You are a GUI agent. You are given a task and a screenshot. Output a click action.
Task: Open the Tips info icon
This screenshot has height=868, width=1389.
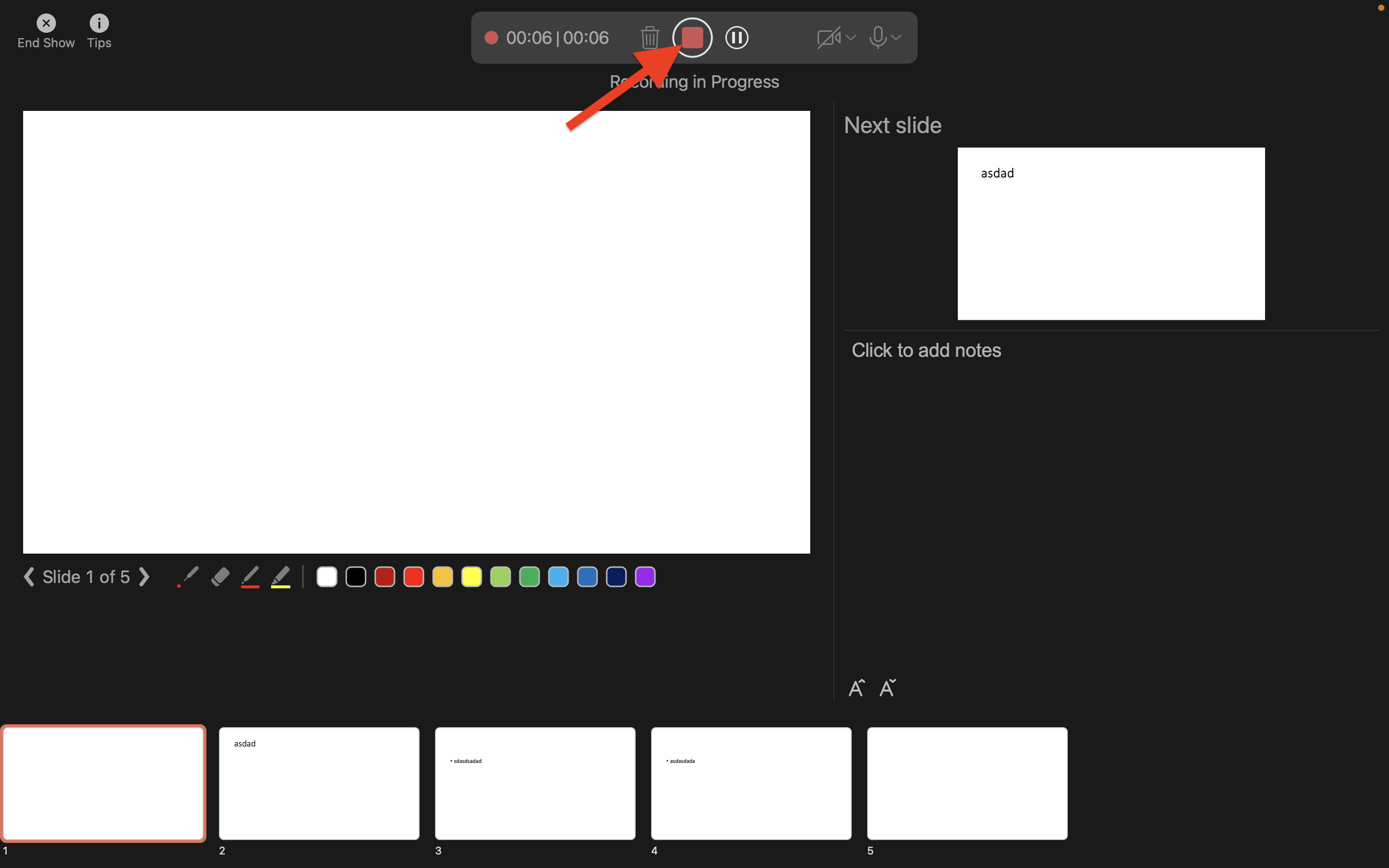coord(99,23)
